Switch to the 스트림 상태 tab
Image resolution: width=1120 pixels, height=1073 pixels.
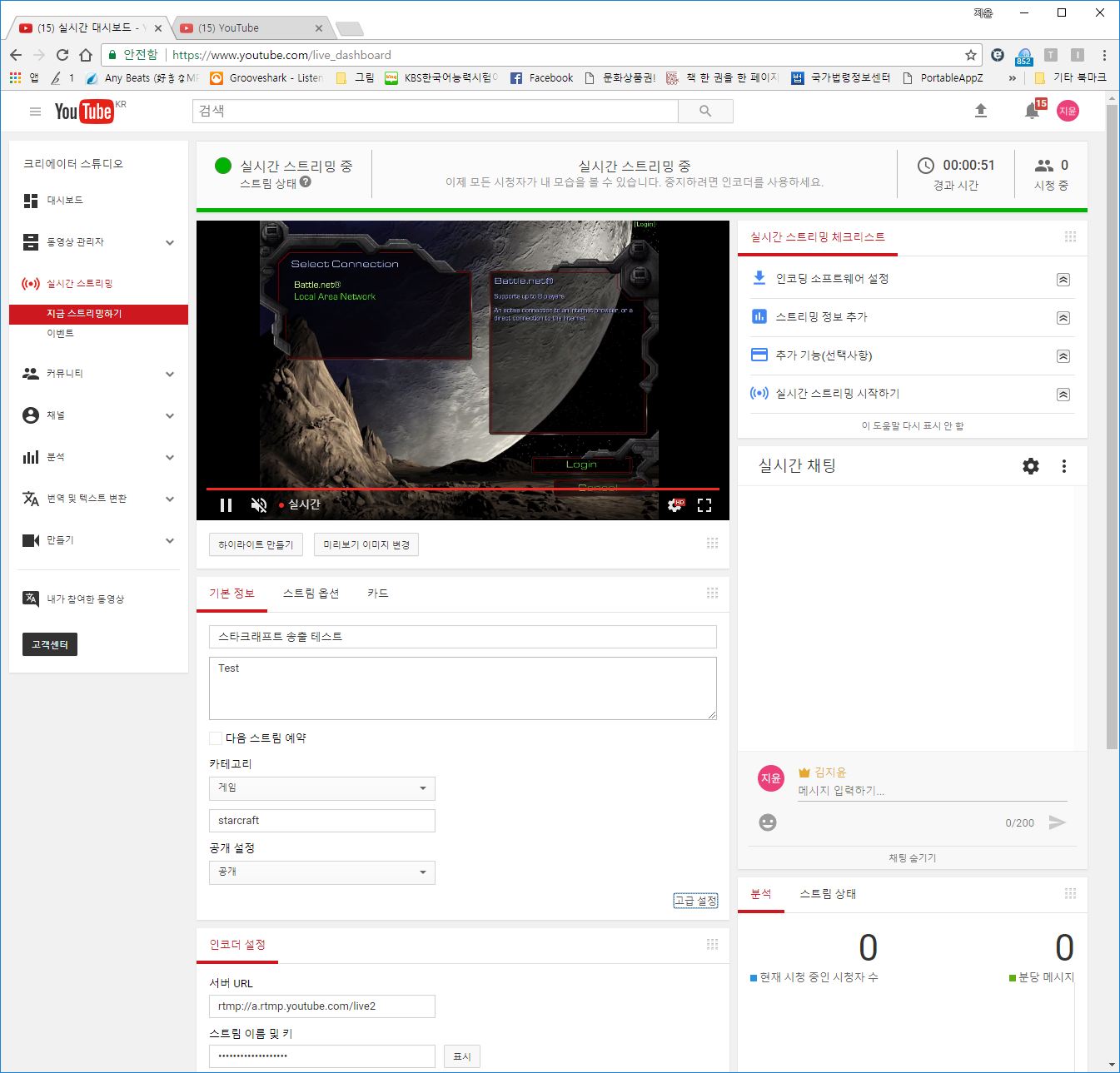point(828,894)
